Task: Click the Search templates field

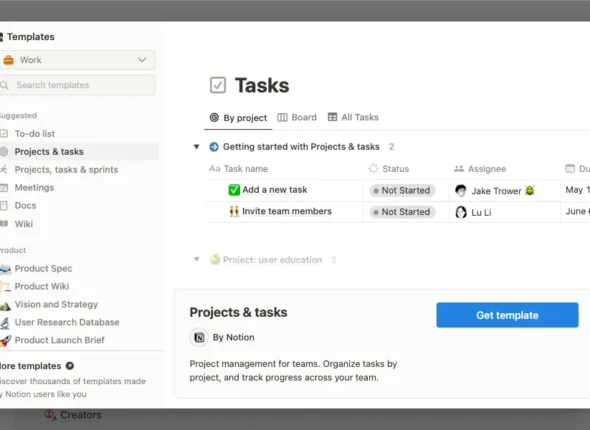Action: (78, 85)
